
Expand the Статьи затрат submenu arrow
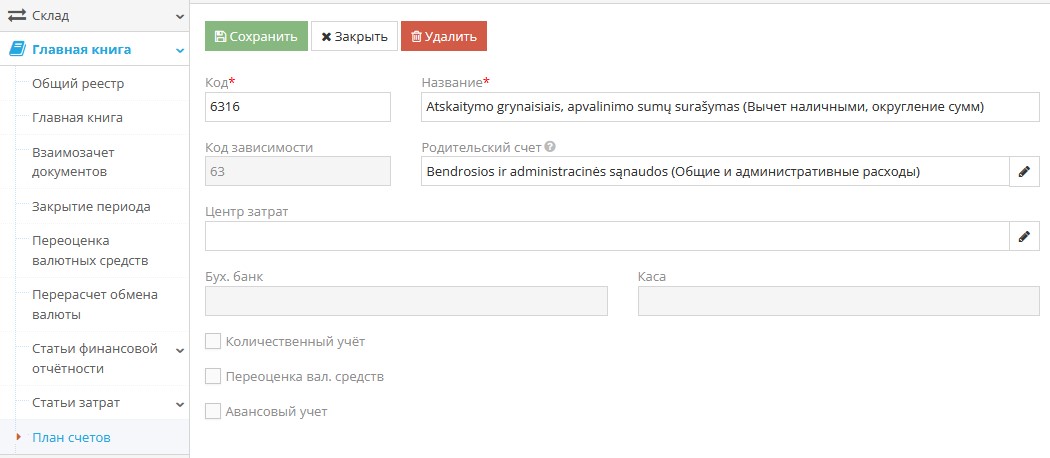click(x=180, y=404)
